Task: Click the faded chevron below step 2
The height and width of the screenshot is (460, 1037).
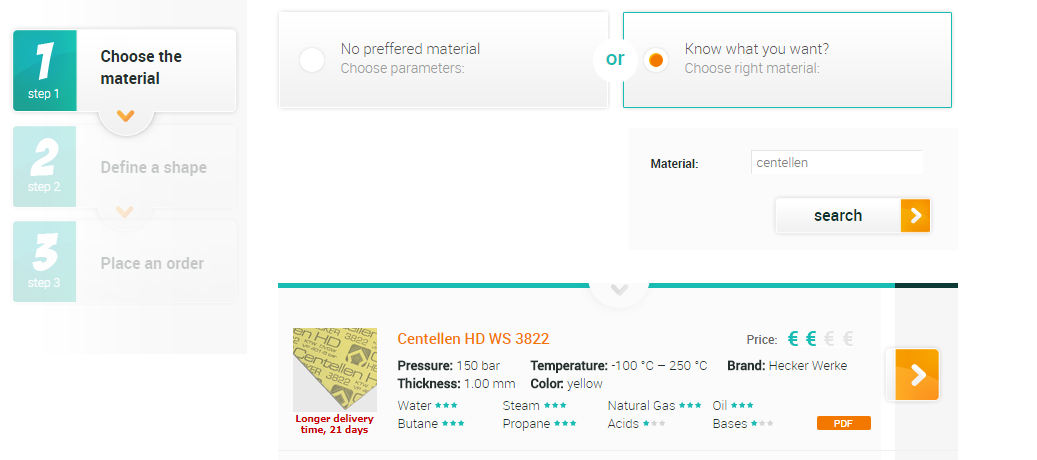Action: (124, 212)
